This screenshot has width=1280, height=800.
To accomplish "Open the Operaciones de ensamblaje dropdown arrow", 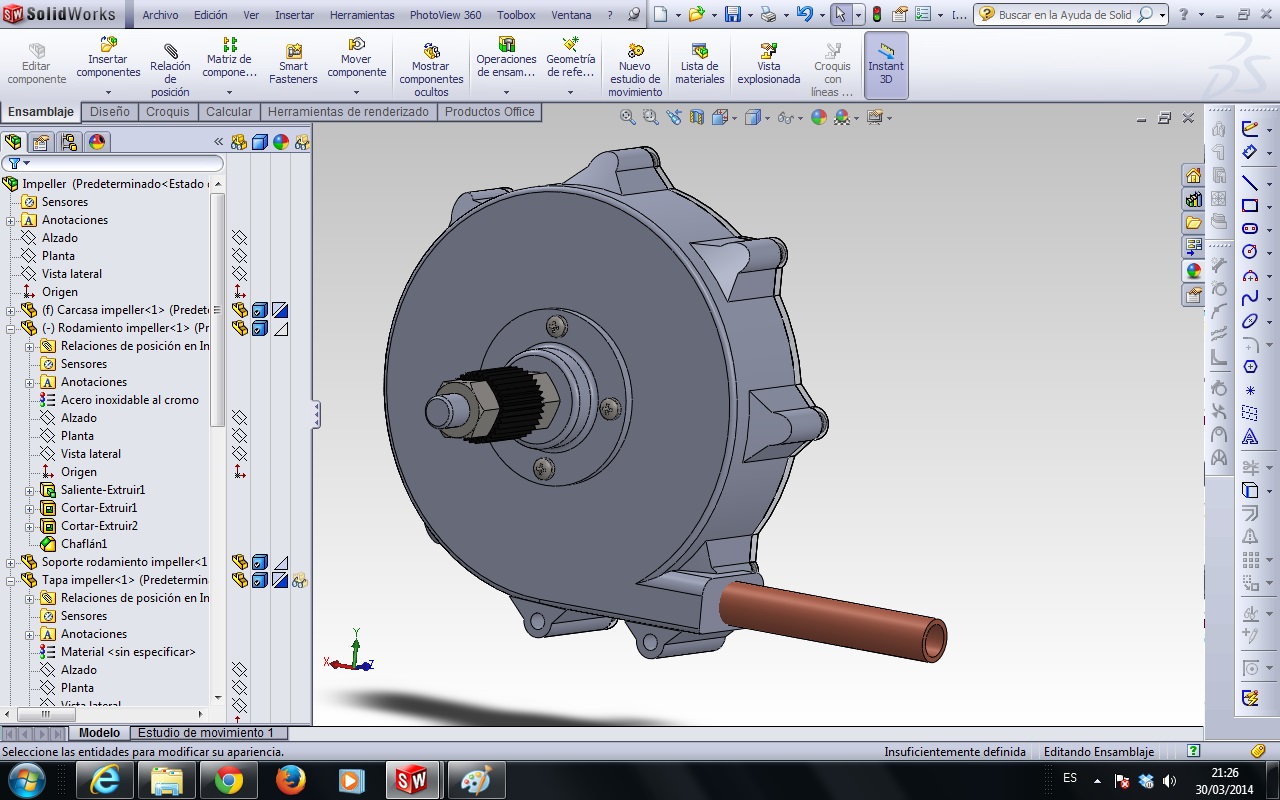I will [506, 93].
